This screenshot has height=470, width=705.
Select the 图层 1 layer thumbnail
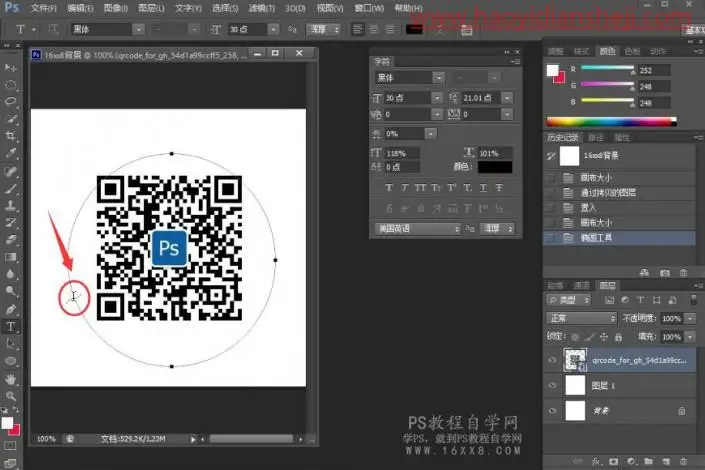click(x=575, y=386)
